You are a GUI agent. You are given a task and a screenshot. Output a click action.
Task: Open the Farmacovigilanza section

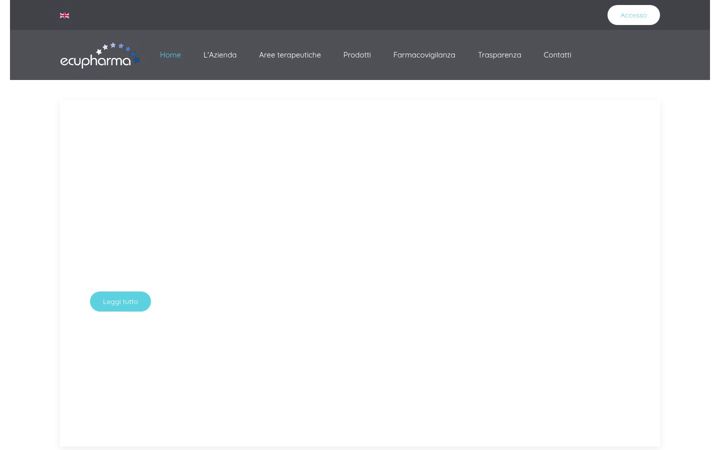coord(424,55)
